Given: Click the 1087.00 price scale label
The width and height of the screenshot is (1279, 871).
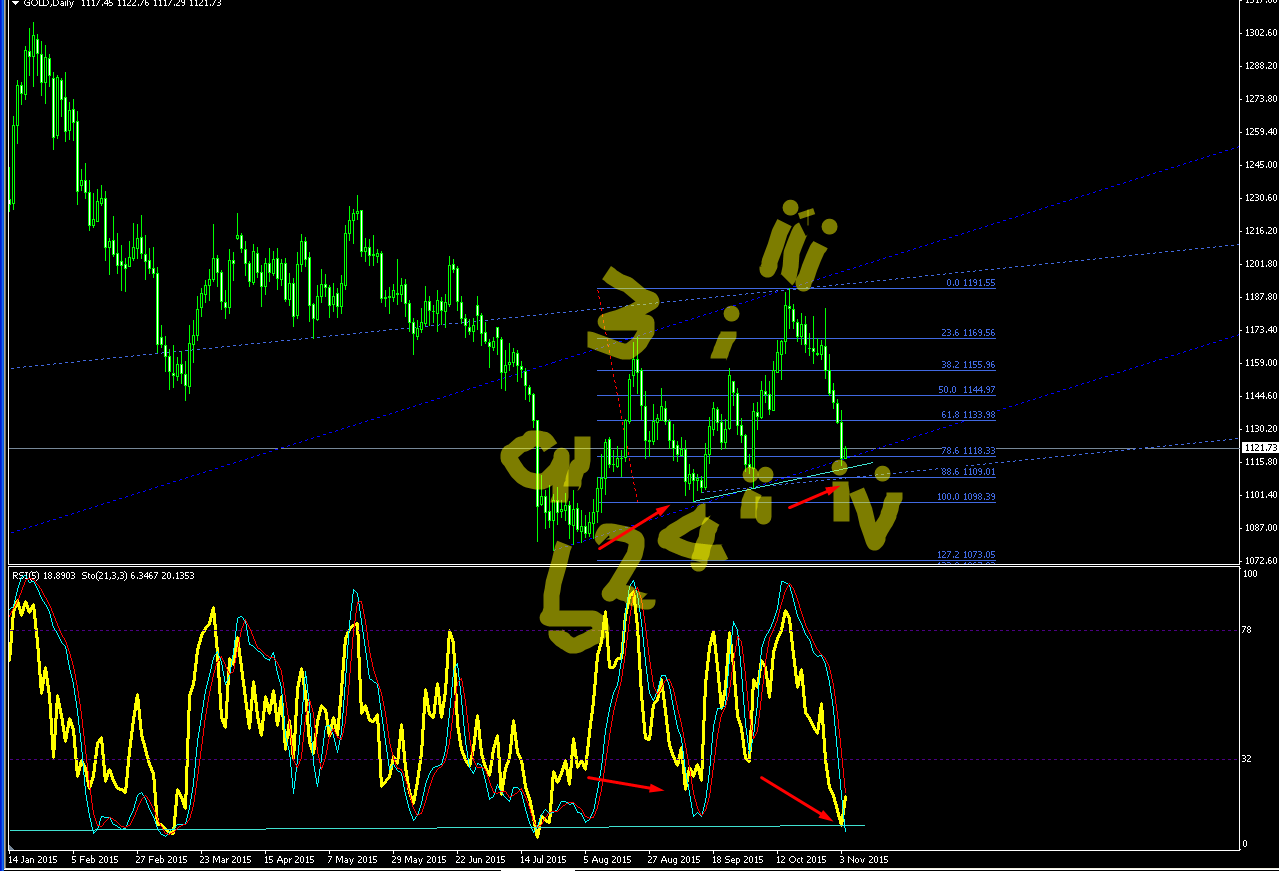Looking at the screenshot, I should coord(1262,527).
